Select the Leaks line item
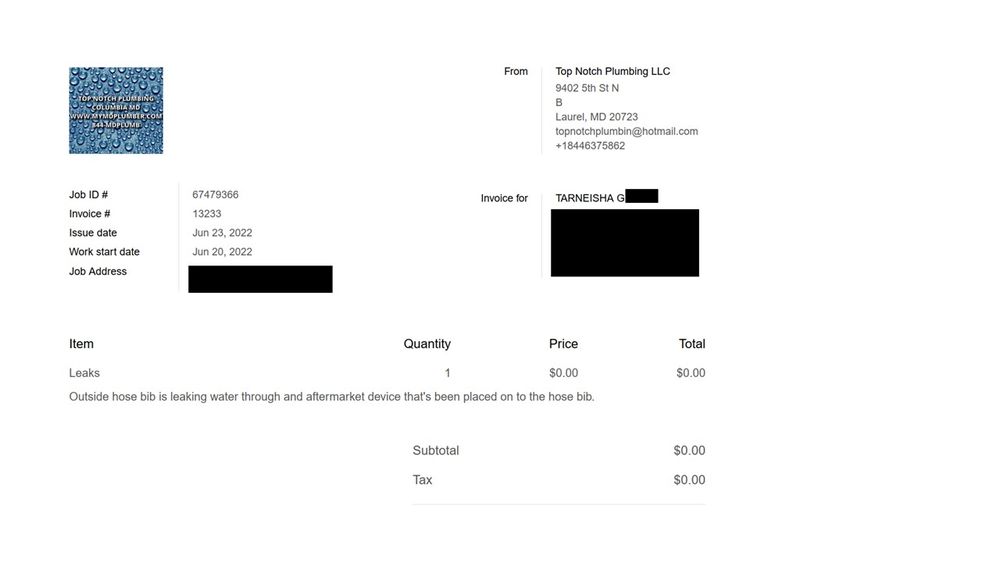 coord(84,373)
